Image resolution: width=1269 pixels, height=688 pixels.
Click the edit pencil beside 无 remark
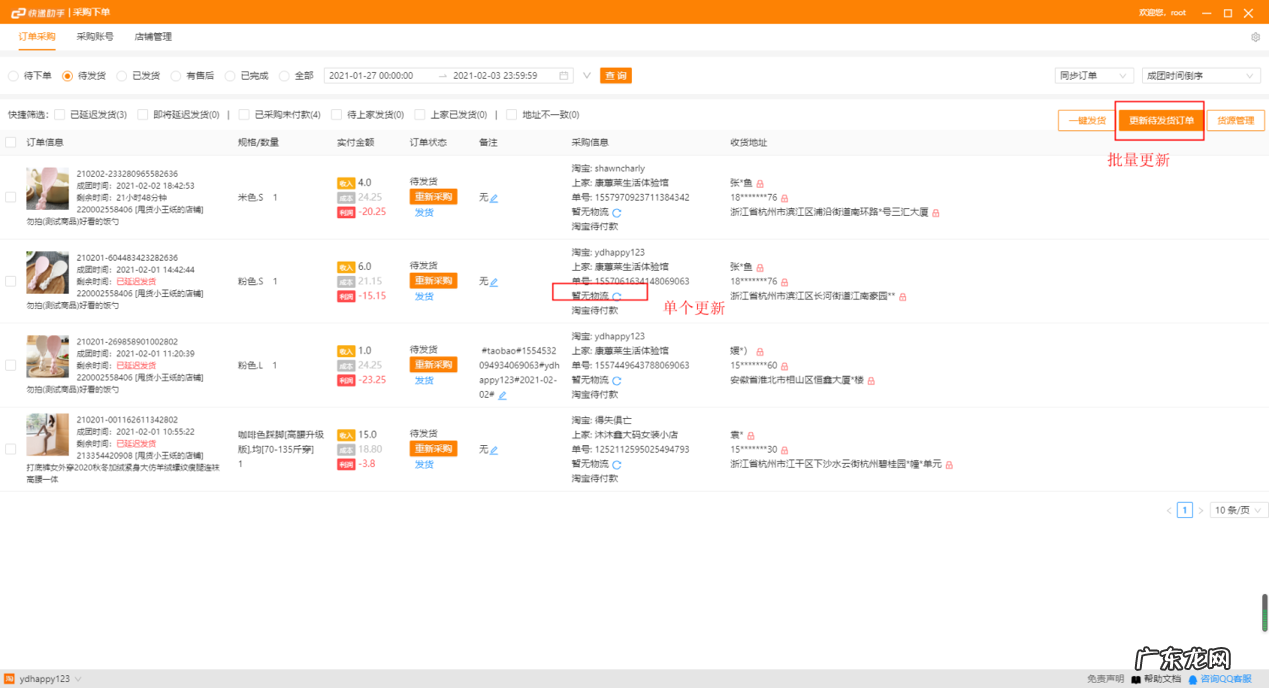[492, 197]
